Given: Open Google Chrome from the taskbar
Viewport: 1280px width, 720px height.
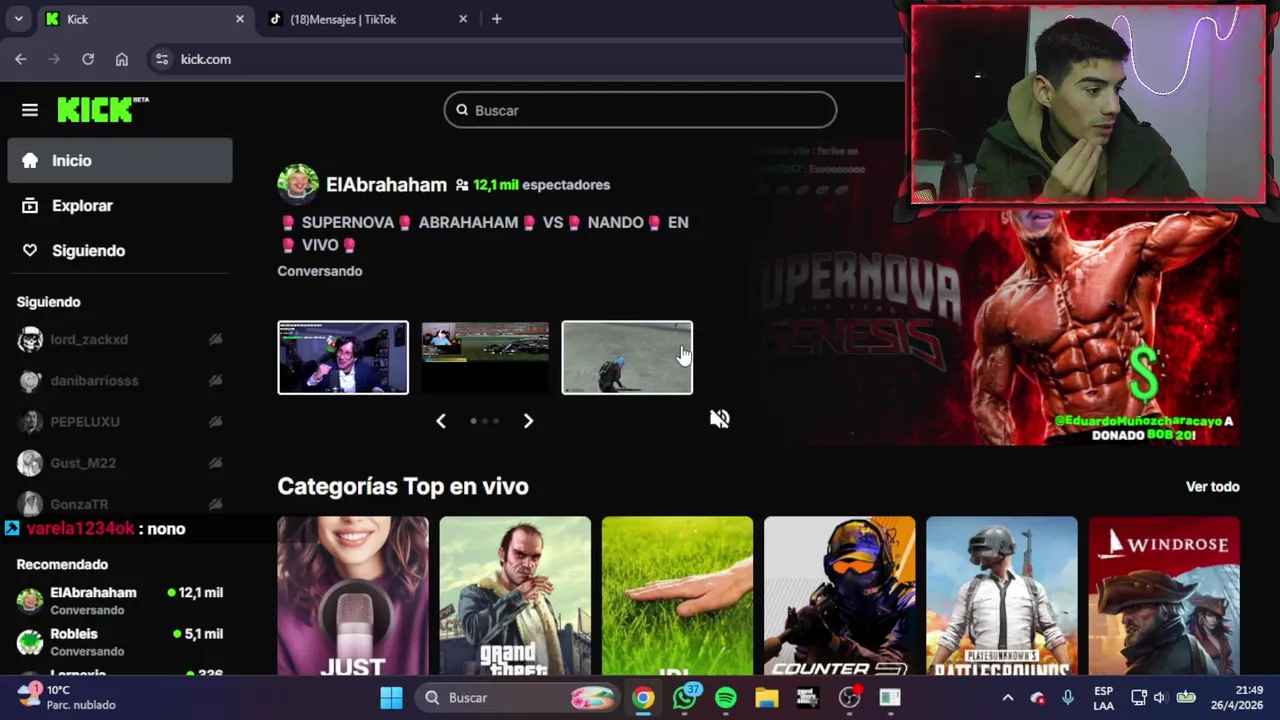Looking at the screenshot, I should click(643, 698).
